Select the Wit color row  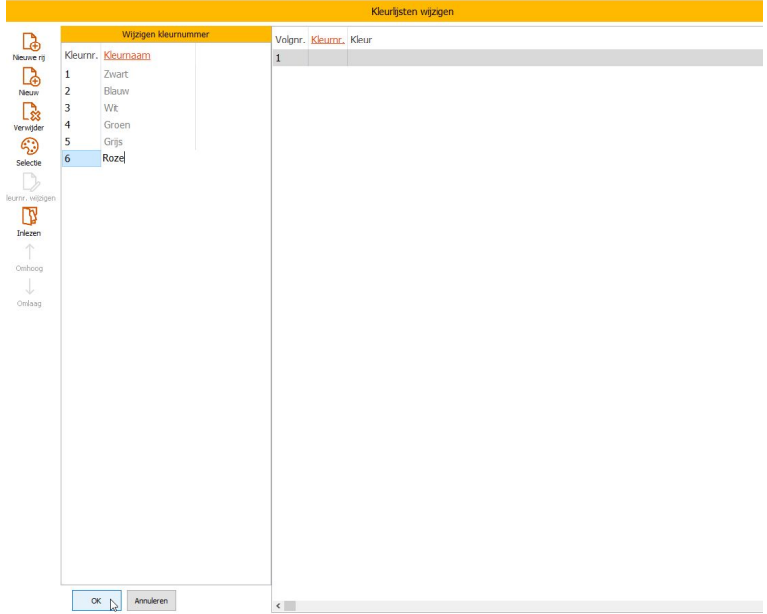112,108
